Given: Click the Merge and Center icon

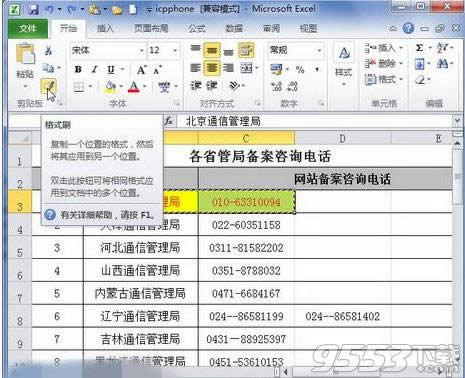Looking at the screenshot, I should [247, 68].
